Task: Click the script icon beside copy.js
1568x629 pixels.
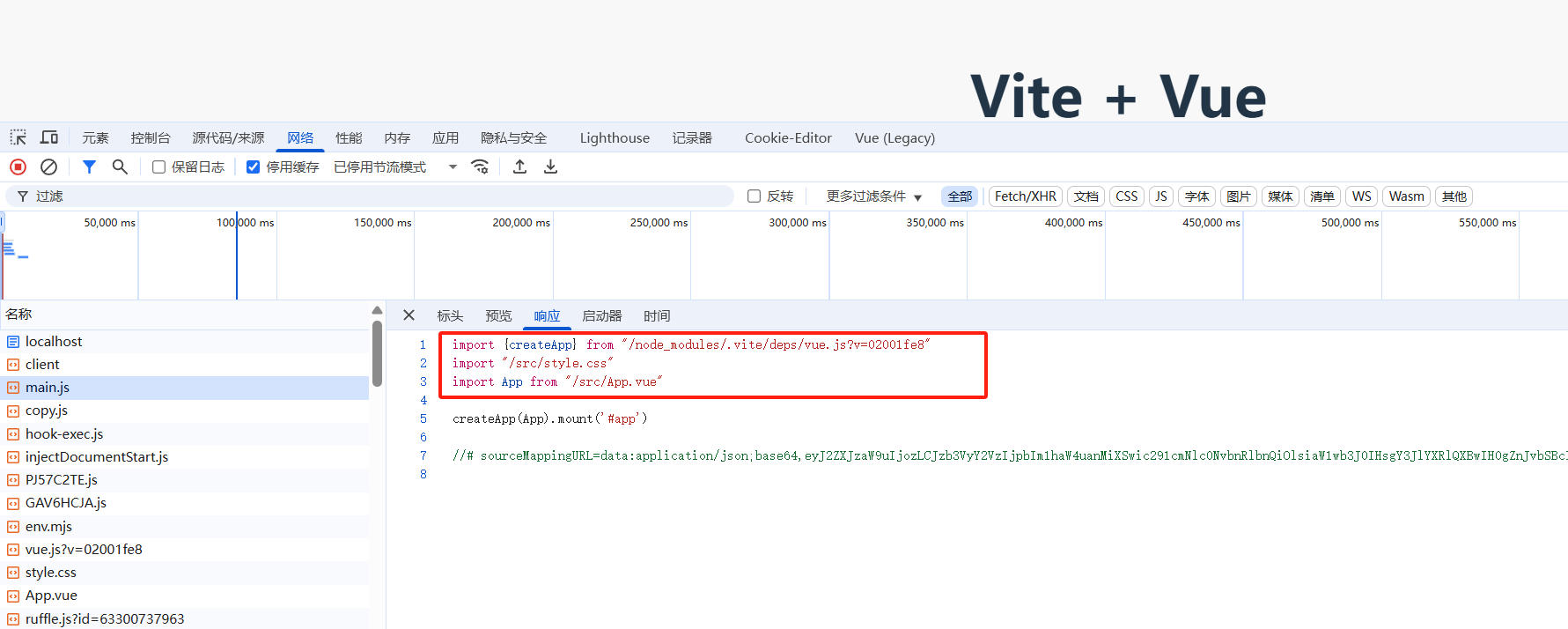Action: click(x=13, y=411)
